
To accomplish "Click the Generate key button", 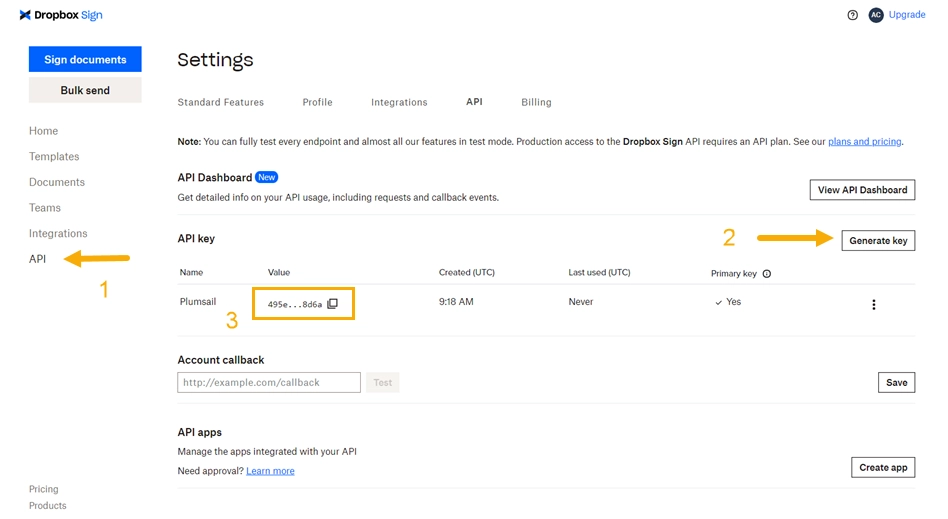I will click(x=878, y=241).
